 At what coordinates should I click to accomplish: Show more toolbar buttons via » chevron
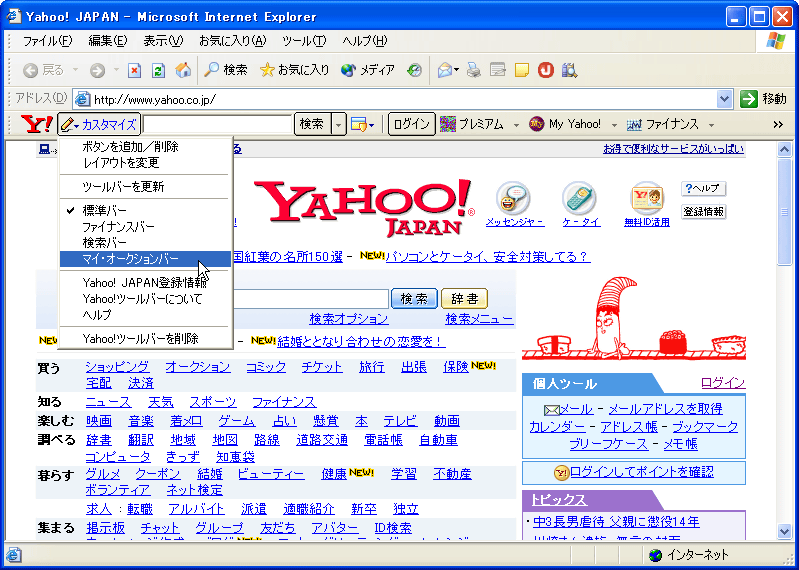778,124
